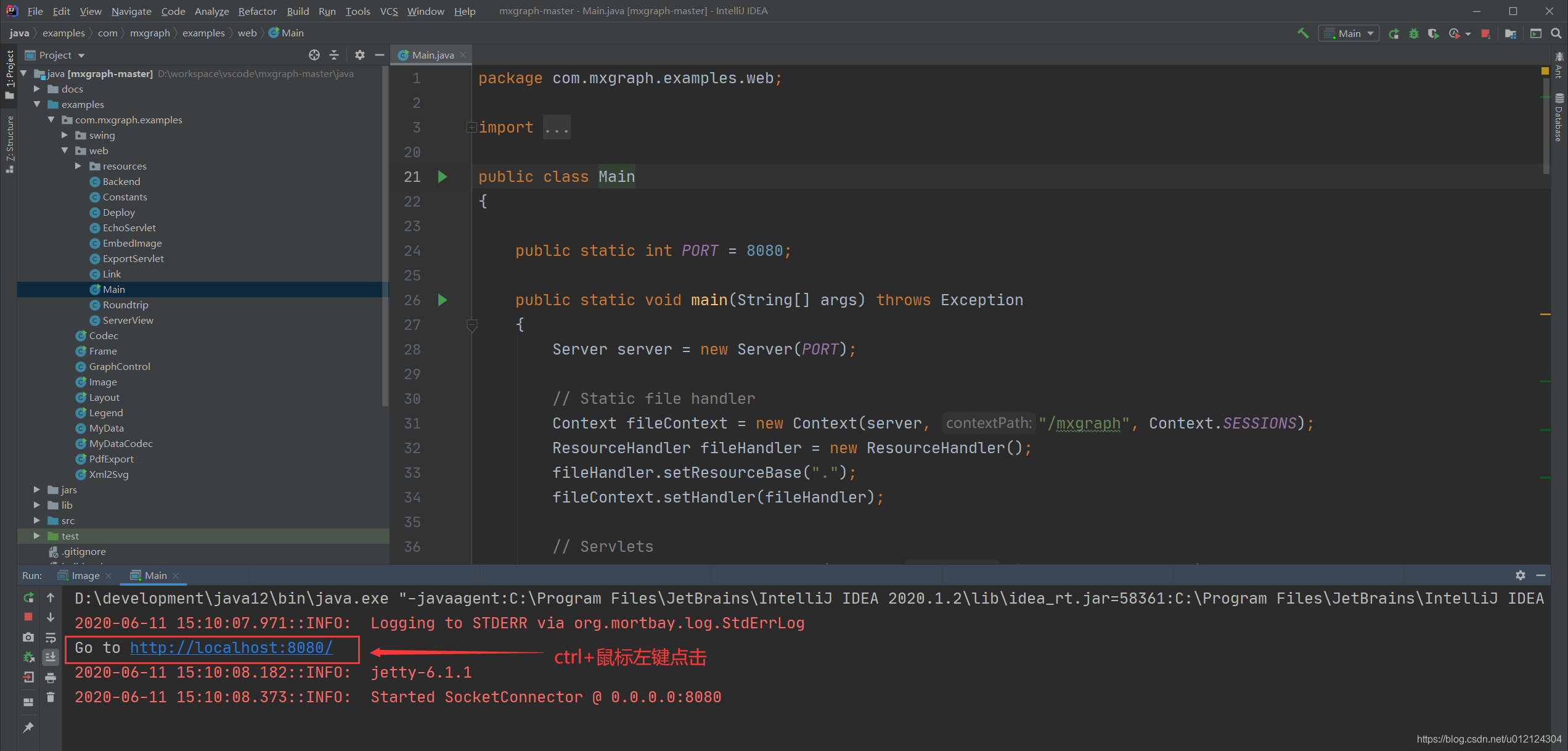This screenshot has width=1568, height=751.
Task: Click the print icon in the Run console
Action: click(x=51, y=678)
